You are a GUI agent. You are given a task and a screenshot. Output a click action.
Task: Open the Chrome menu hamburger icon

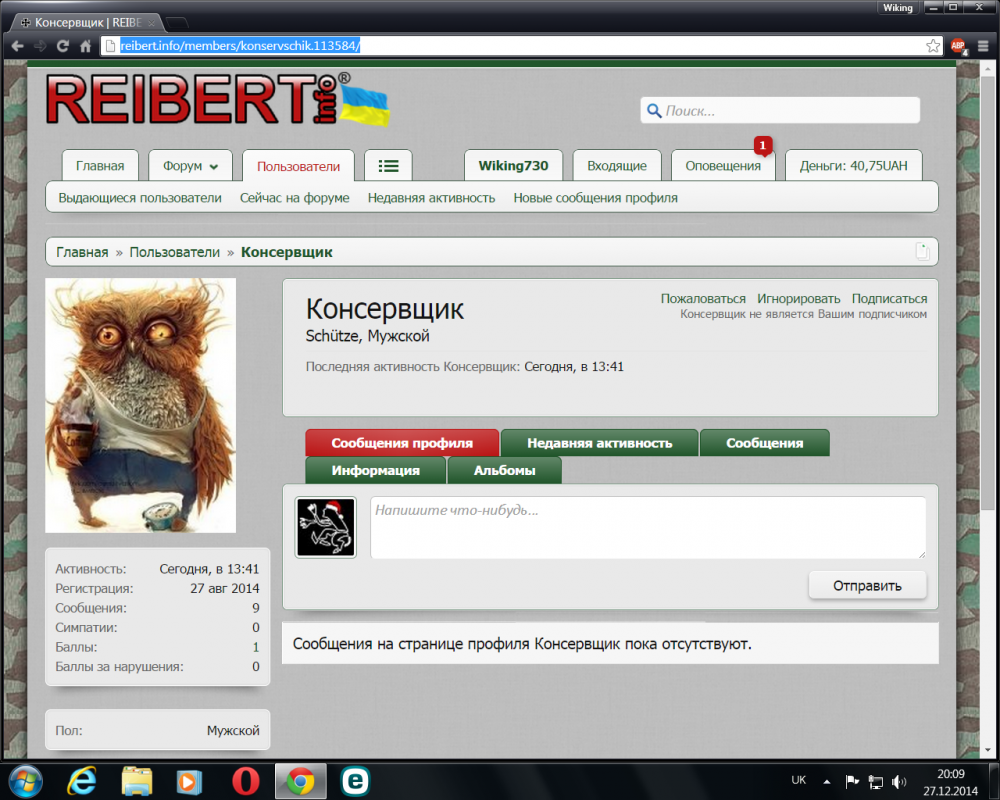[x=983, y=46]
